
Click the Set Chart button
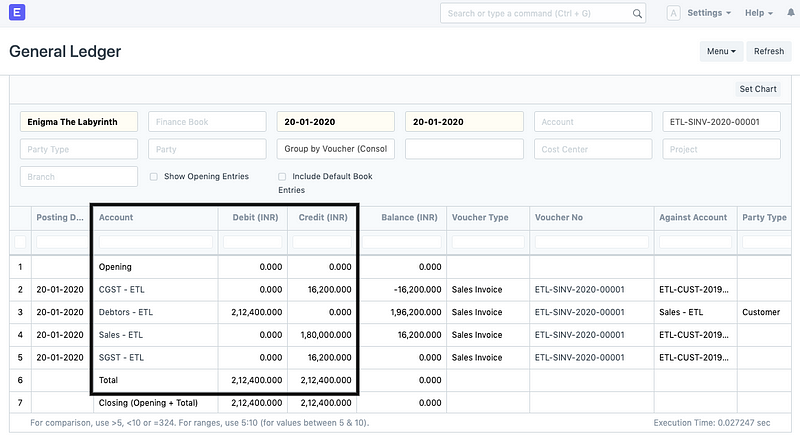coord(757,89)
